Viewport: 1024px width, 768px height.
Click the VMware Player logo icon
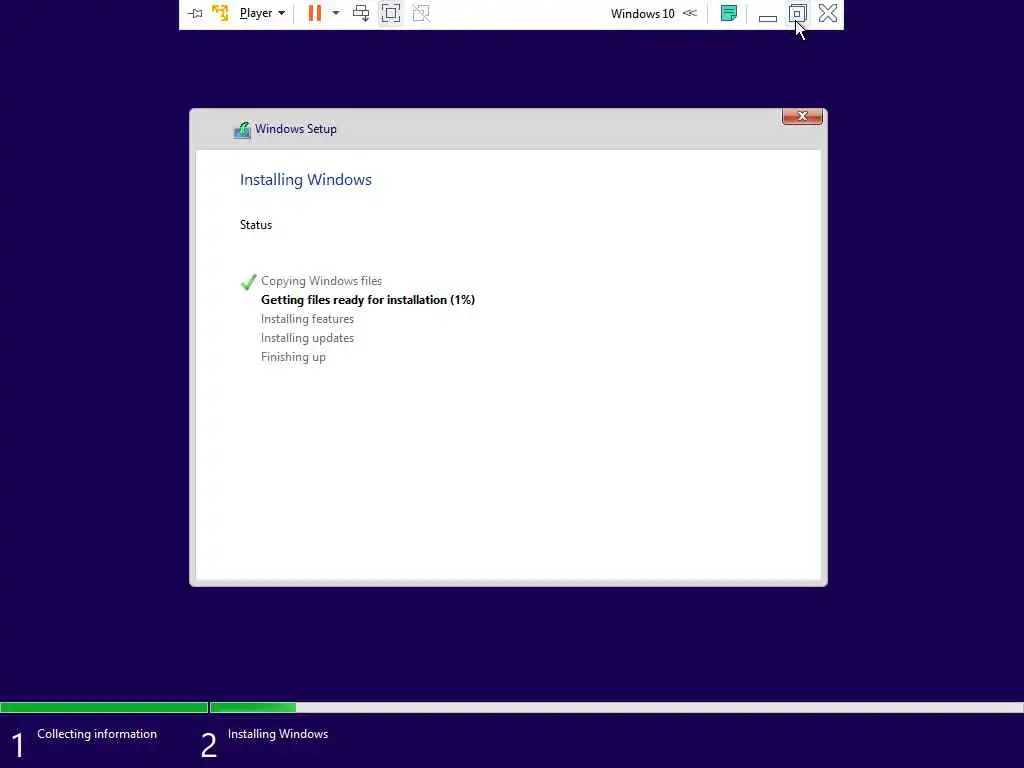(x=220, y=13)
